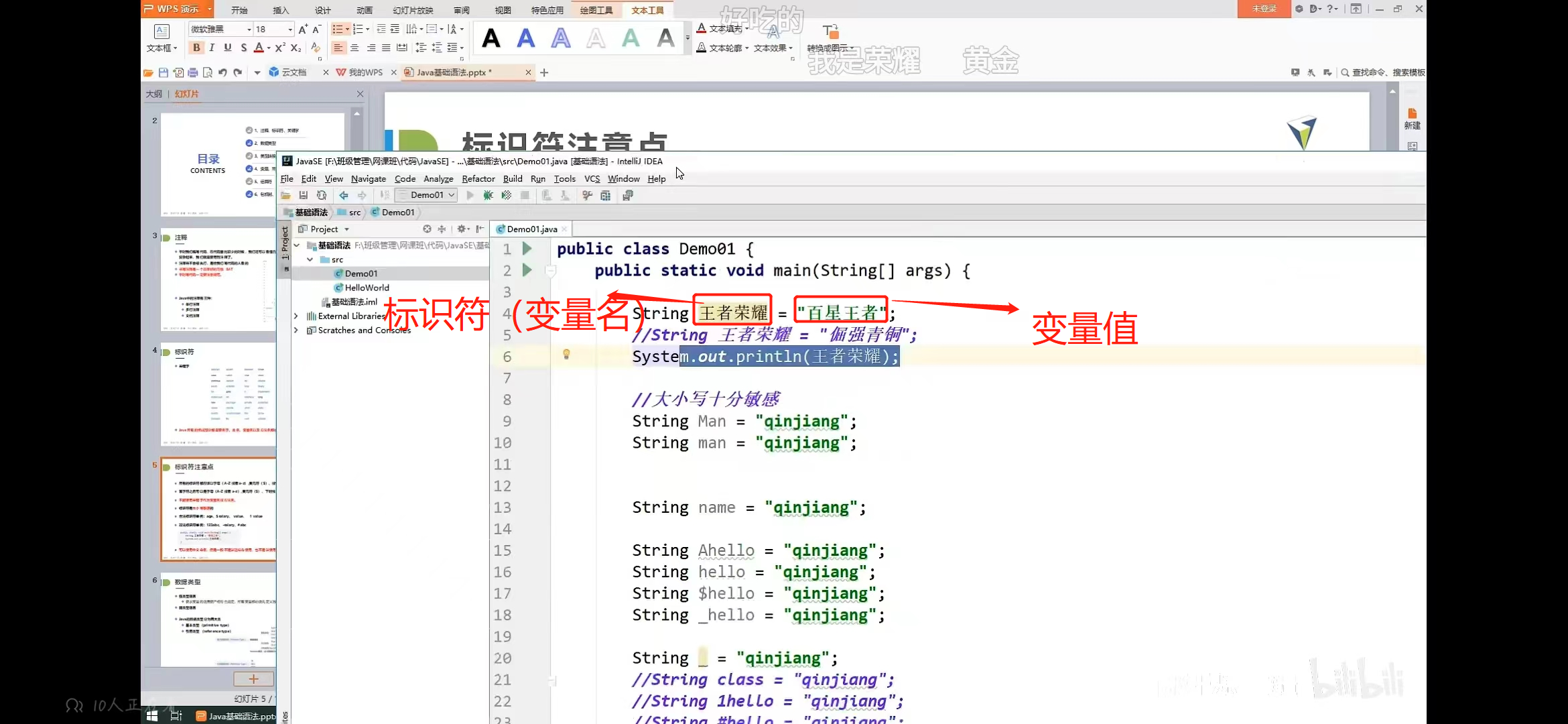Switch to the 插入 ribbon tab
1568x724 pixels.
coord(281,10)
